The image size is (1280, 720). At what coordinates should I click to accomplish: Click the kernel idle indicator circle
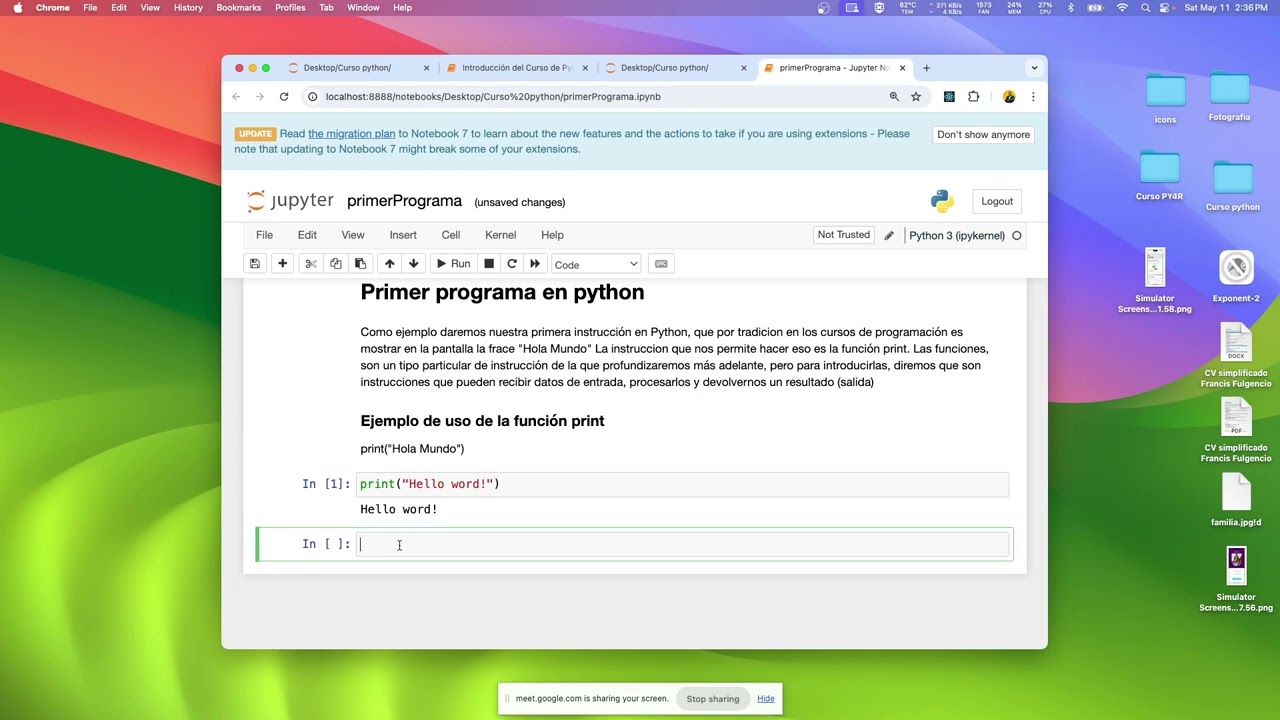[x=1017, y=236]
